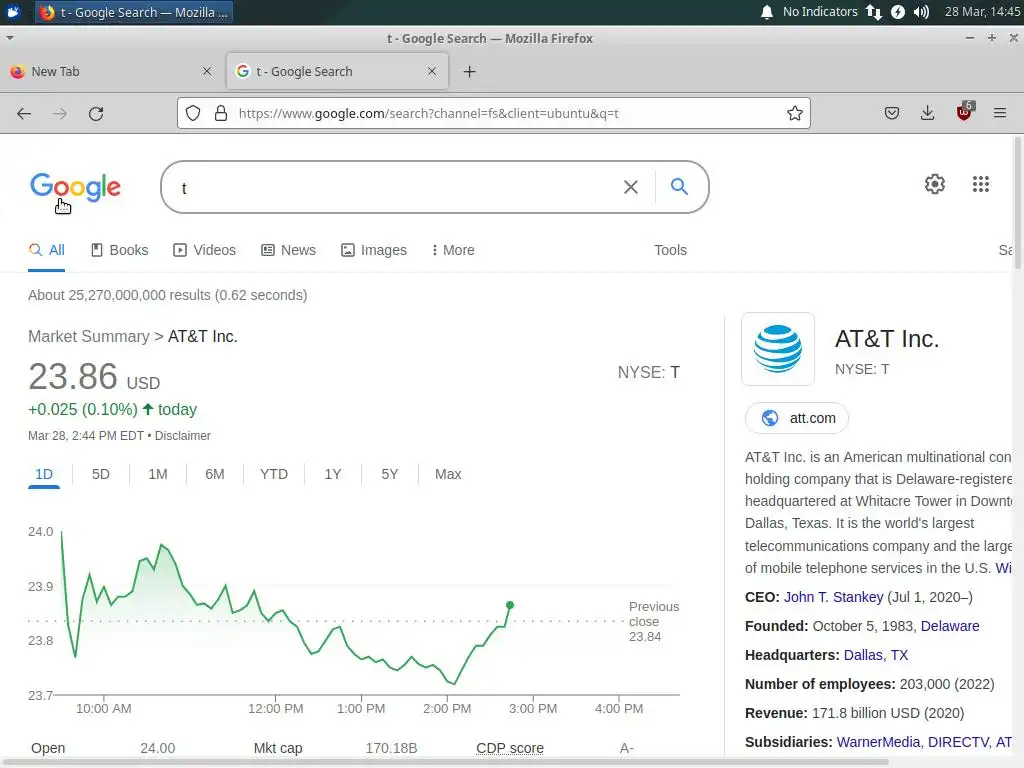Screen dimensions: 1024x768
Task: Select the Firefox window in panel taskbar
Action: [135, 12]
